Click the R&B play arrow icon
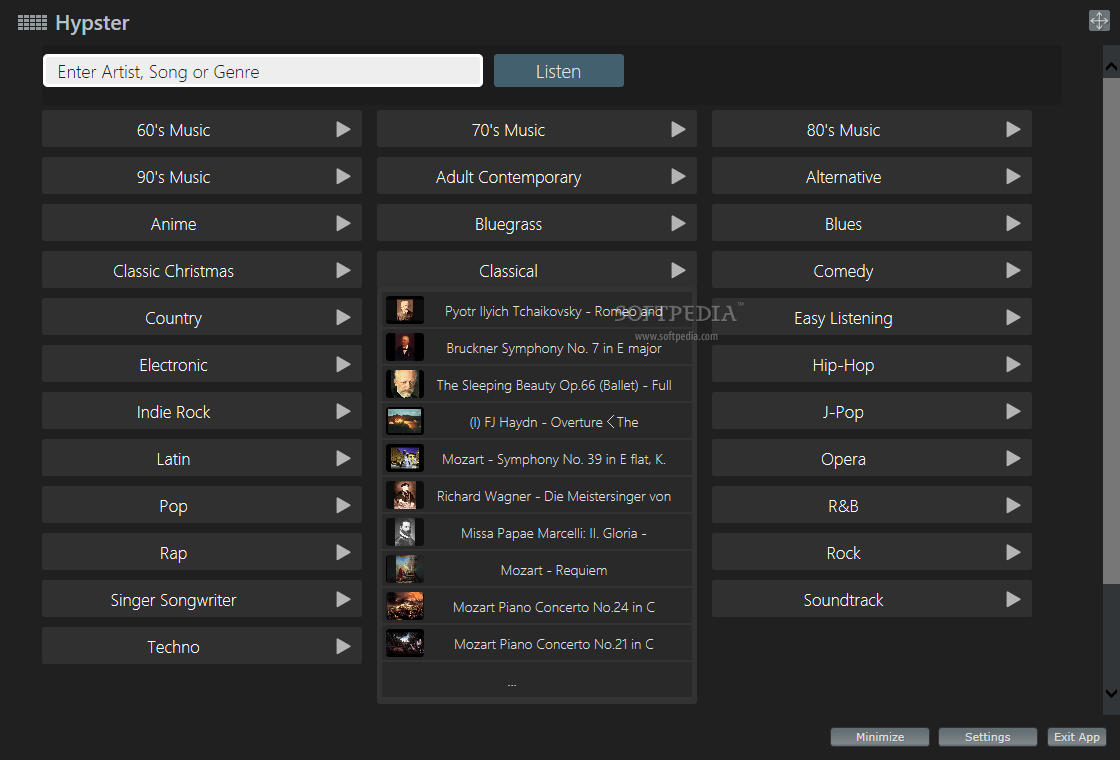This screenshot has width=1120, height=760. [1014, 506]
